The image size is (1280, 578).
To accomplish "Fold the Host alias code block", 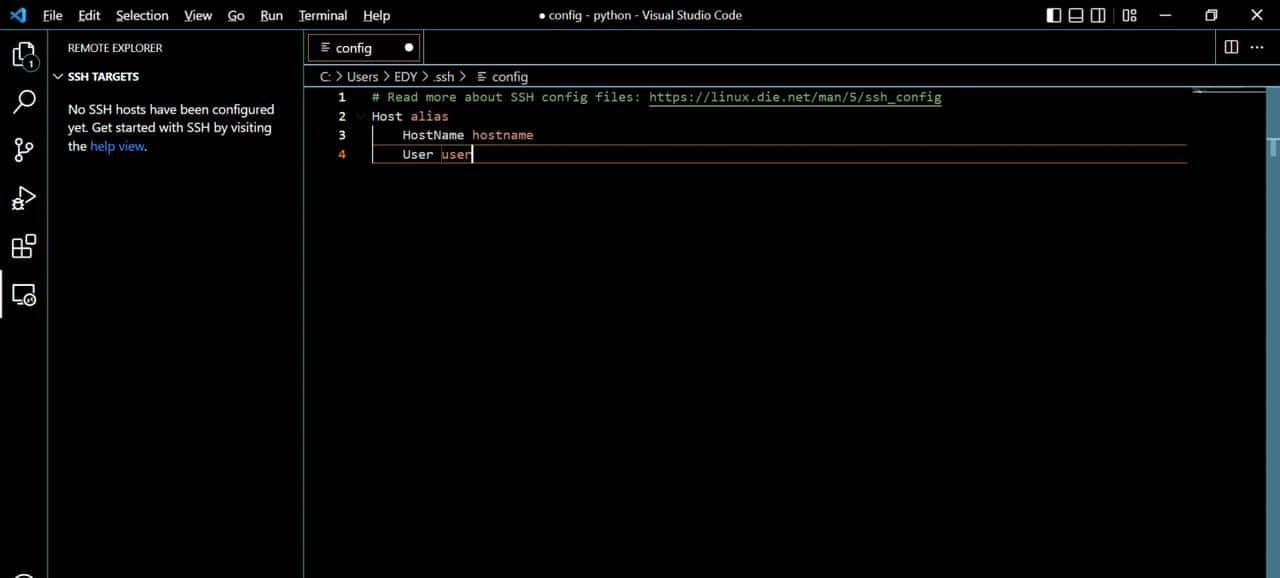I will tap(360, 116).
